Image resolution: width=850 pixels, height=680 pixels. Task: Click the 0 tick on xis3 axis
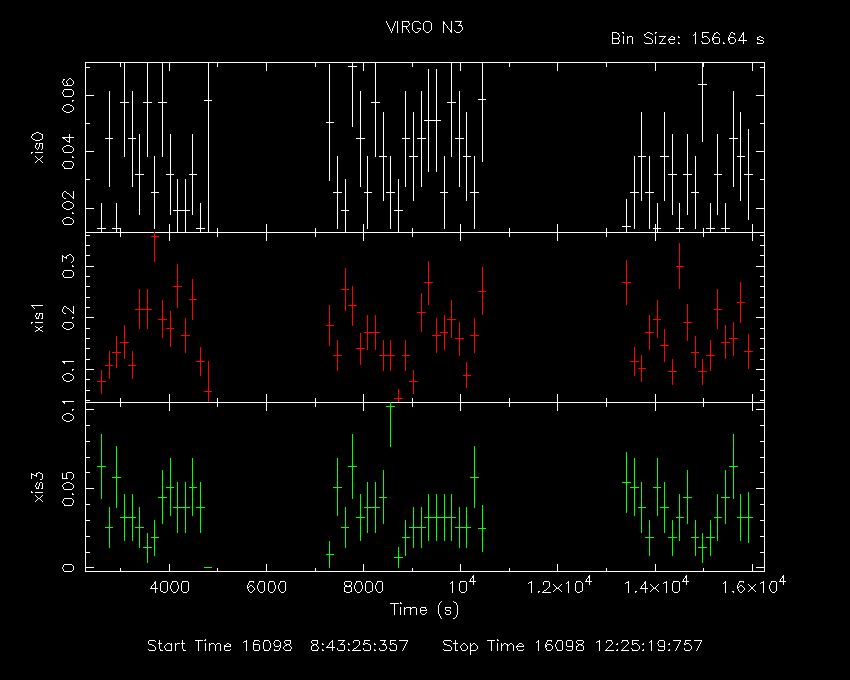point(68,568)
